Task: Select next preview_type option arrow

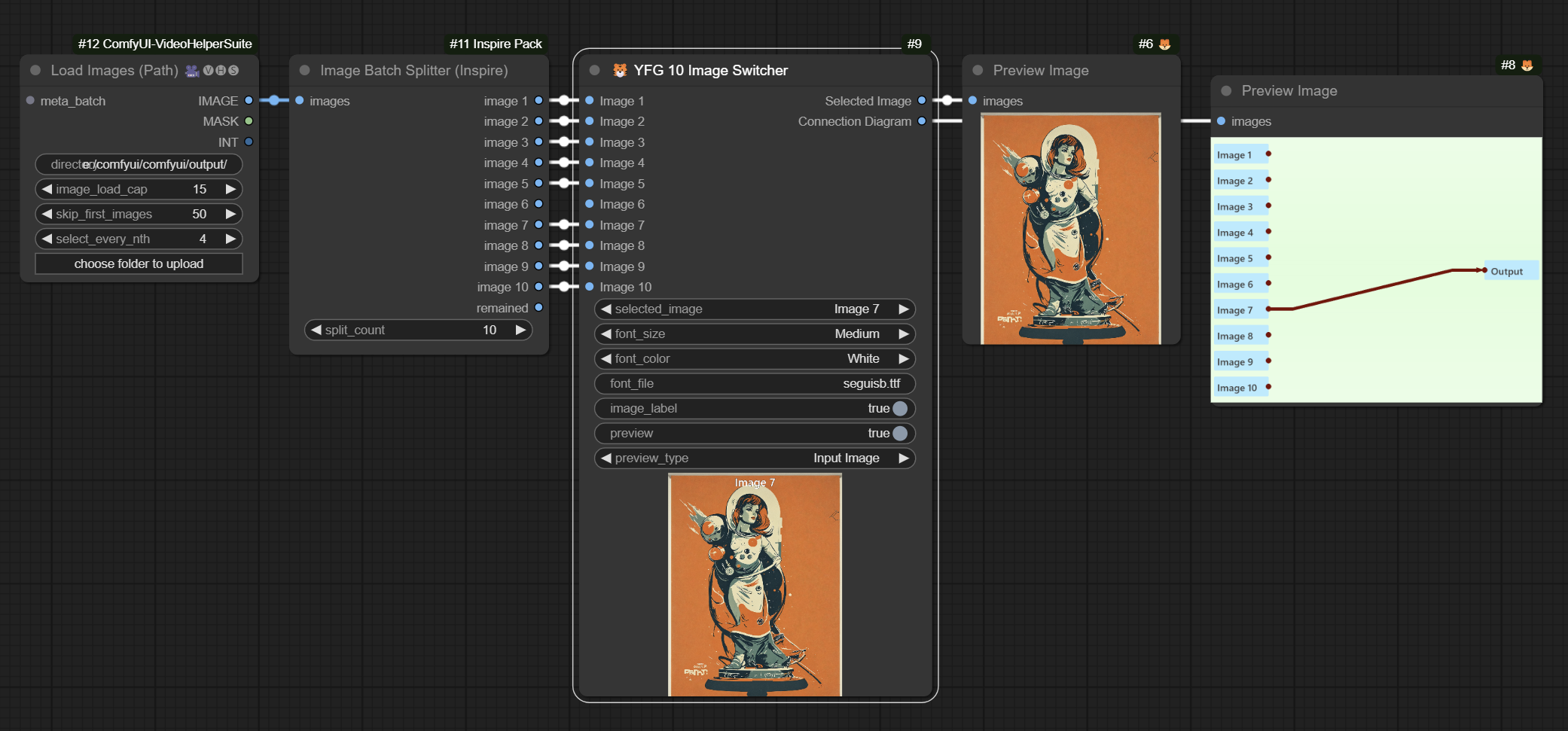Action: 904,458
